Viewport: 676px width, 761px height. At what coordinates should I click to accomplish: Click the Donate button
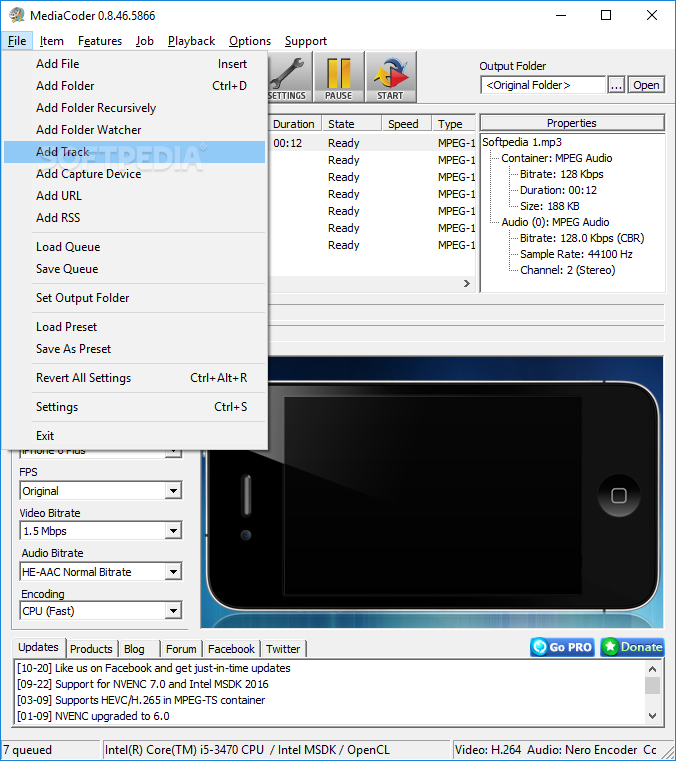pos(632,647)
